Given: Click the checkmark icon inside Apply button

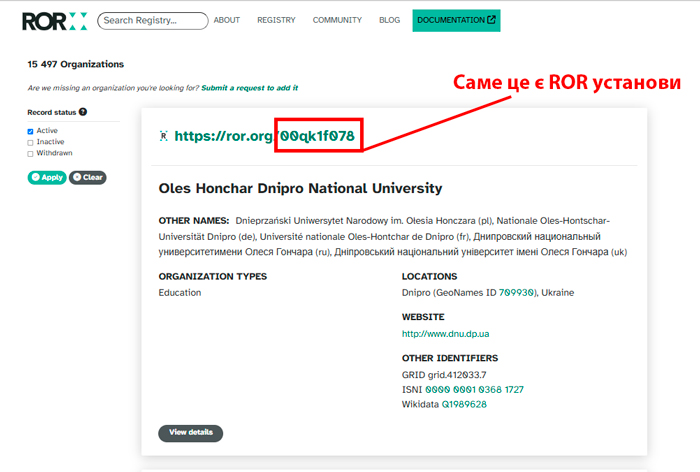Looking at the screenshot, I should point(36,177).
